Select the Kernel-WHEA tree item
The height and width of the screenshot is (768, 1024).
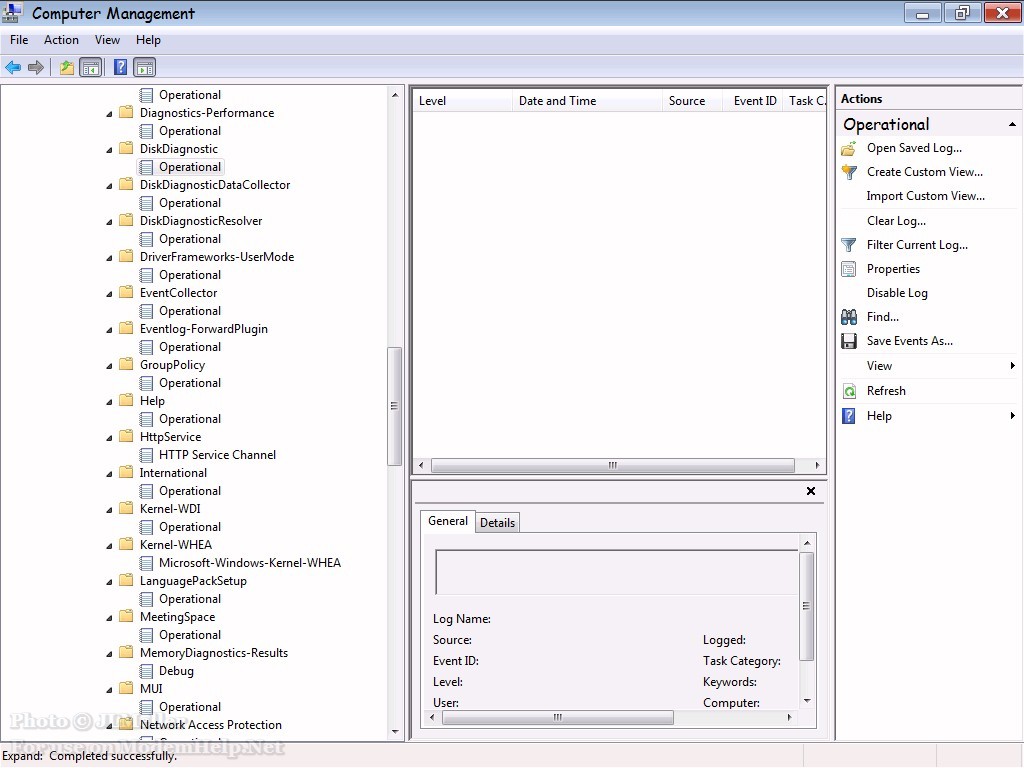176,545
